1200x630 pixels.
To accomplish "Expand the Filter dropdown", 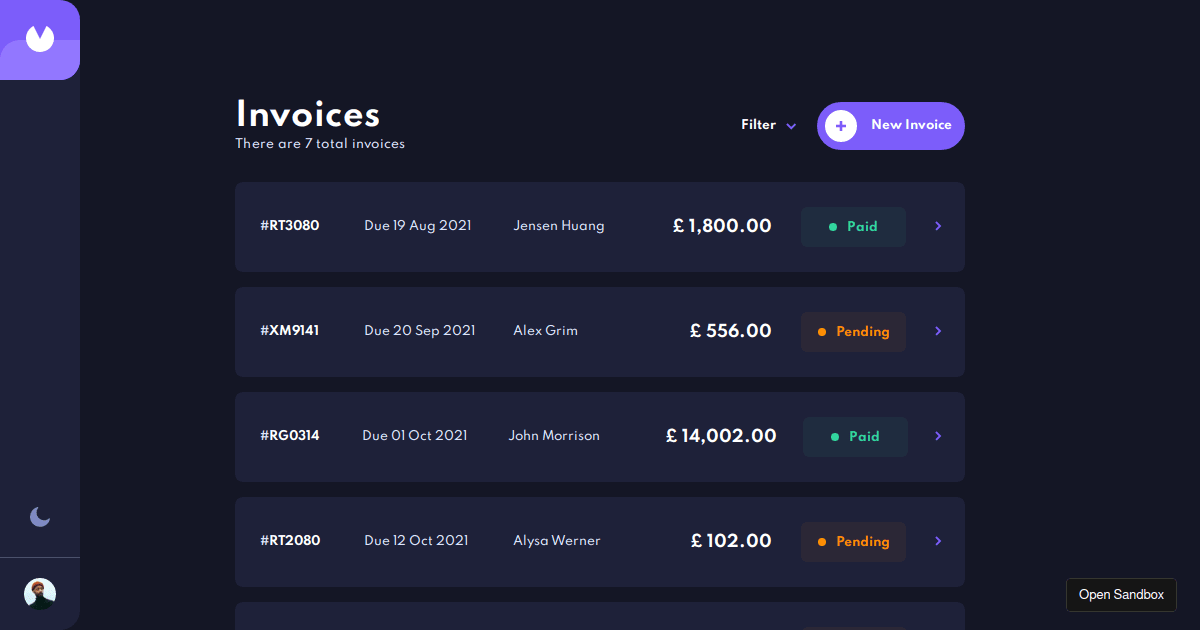I will 757,125.
